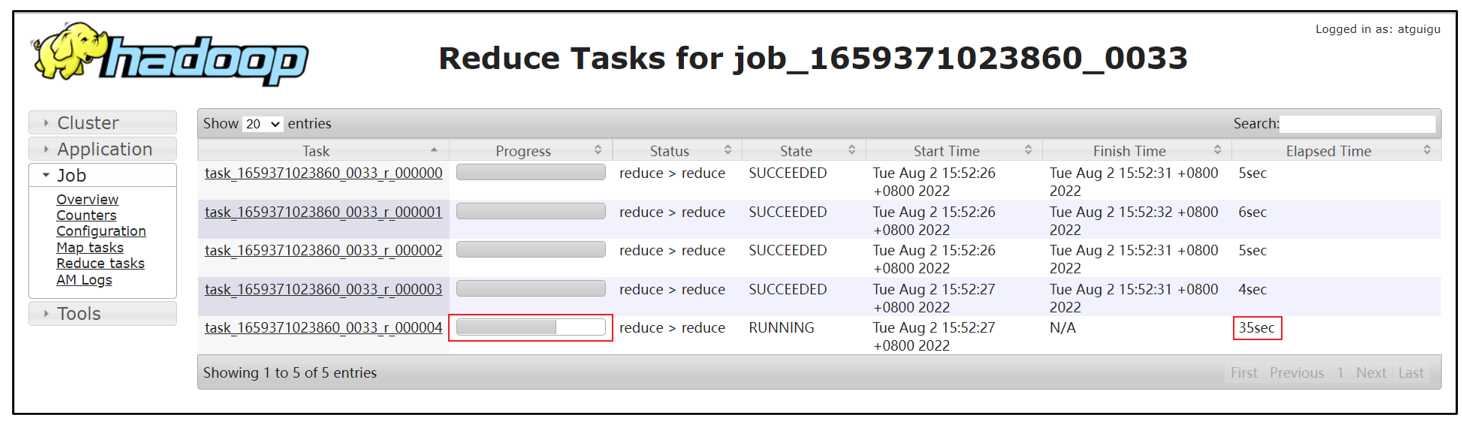Image resolution: width=1462 pixels, height=422 pixels.
Task: Sort by Finish Time sort icon
Action: pos(1217,150)
